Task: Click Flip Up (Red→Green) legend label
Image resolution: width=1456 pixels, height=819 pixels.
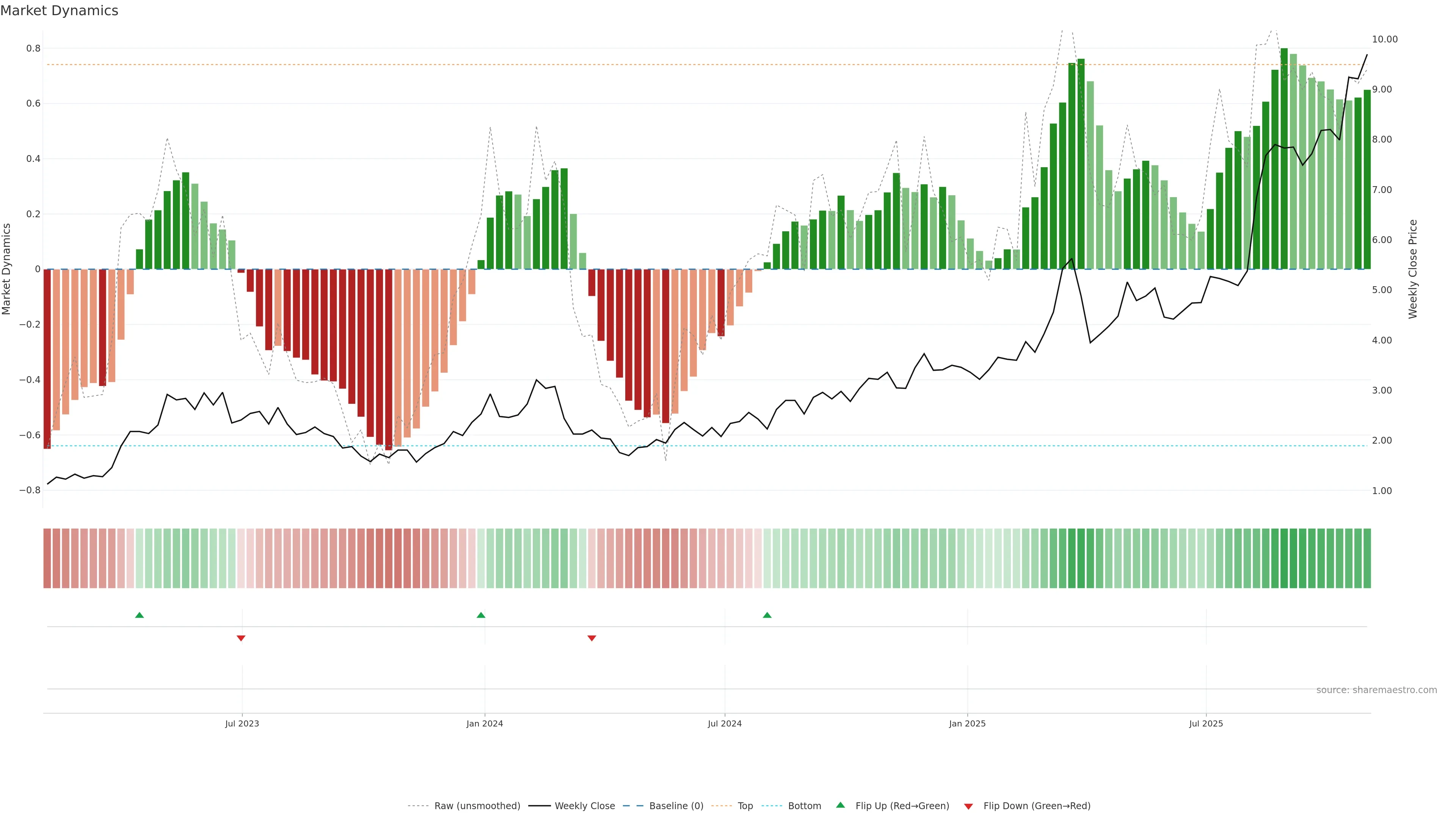Action: (x=902, y=805)
